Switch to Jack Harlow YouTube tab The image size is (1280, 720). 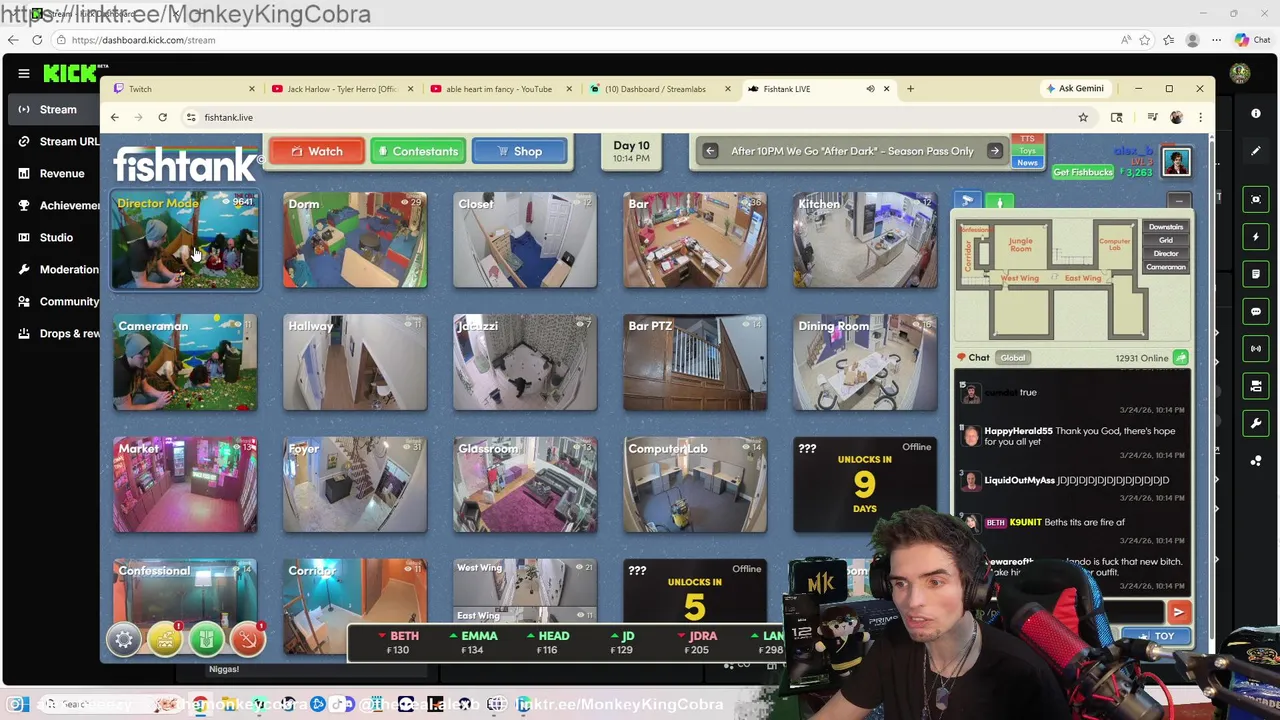[343, 89]
